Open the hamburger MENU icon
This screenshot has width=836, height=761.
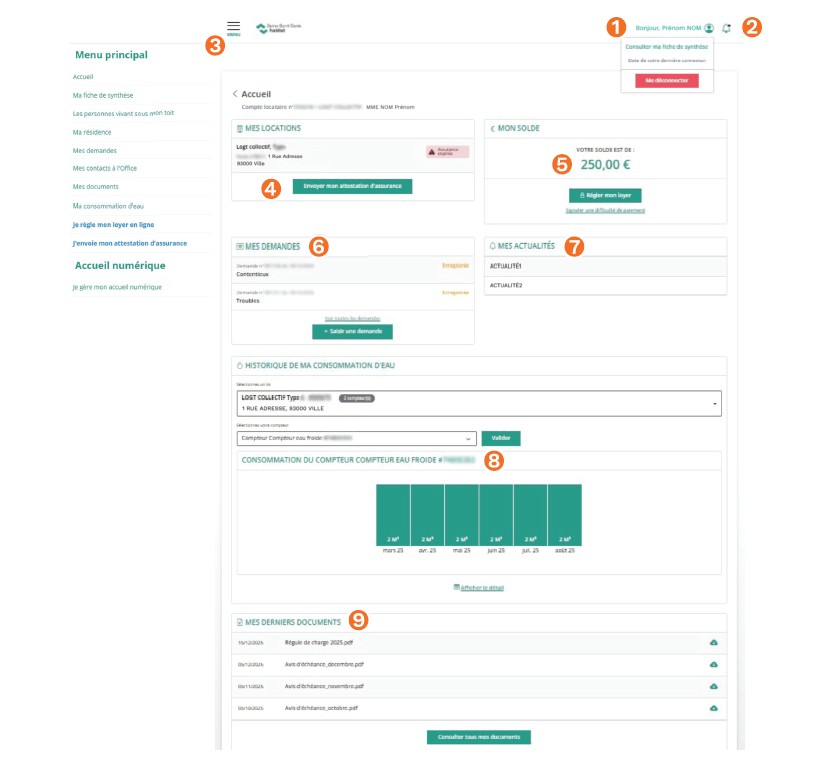coord(233,27)
